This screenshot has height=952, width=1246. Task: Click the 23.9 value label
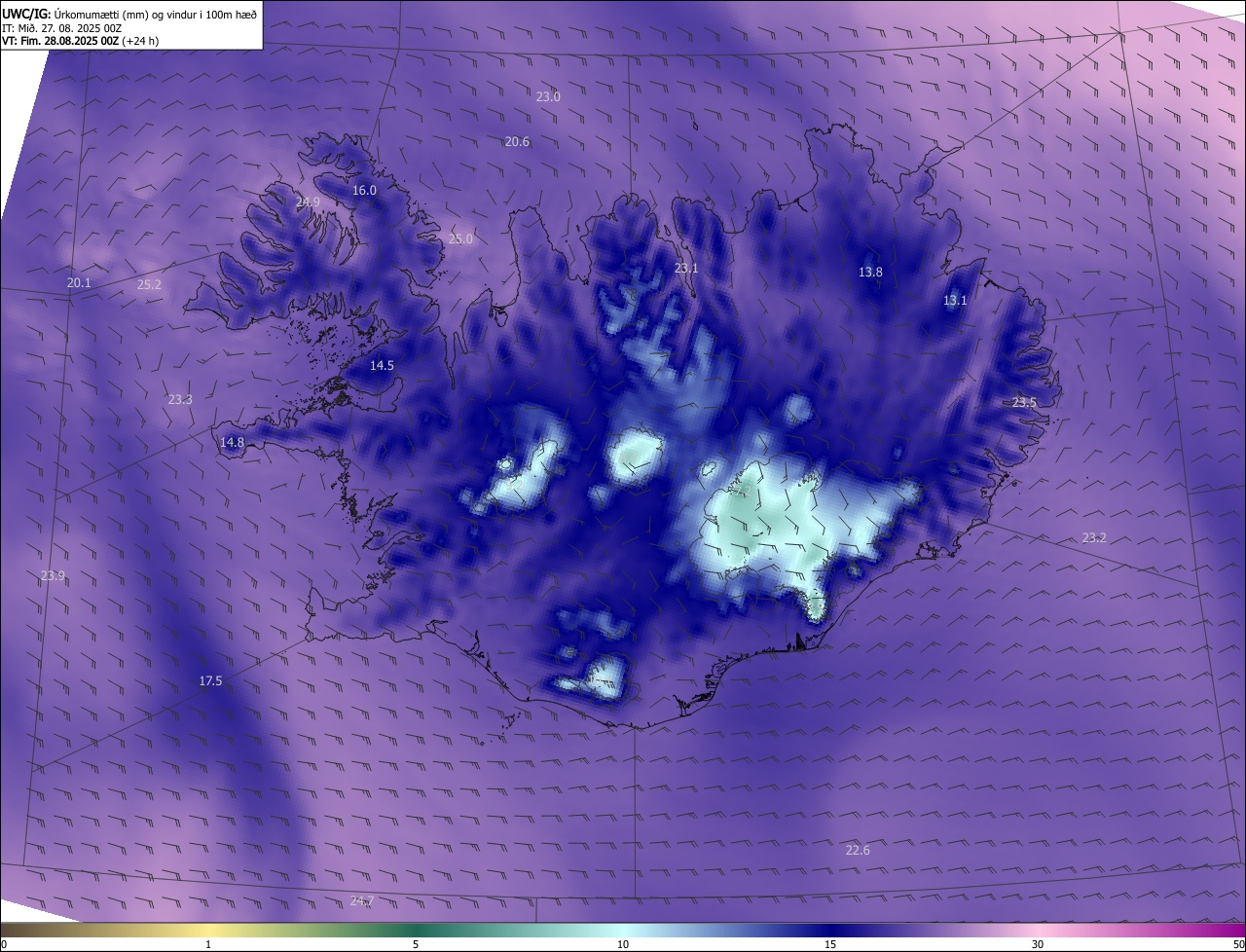click(53, 575)
